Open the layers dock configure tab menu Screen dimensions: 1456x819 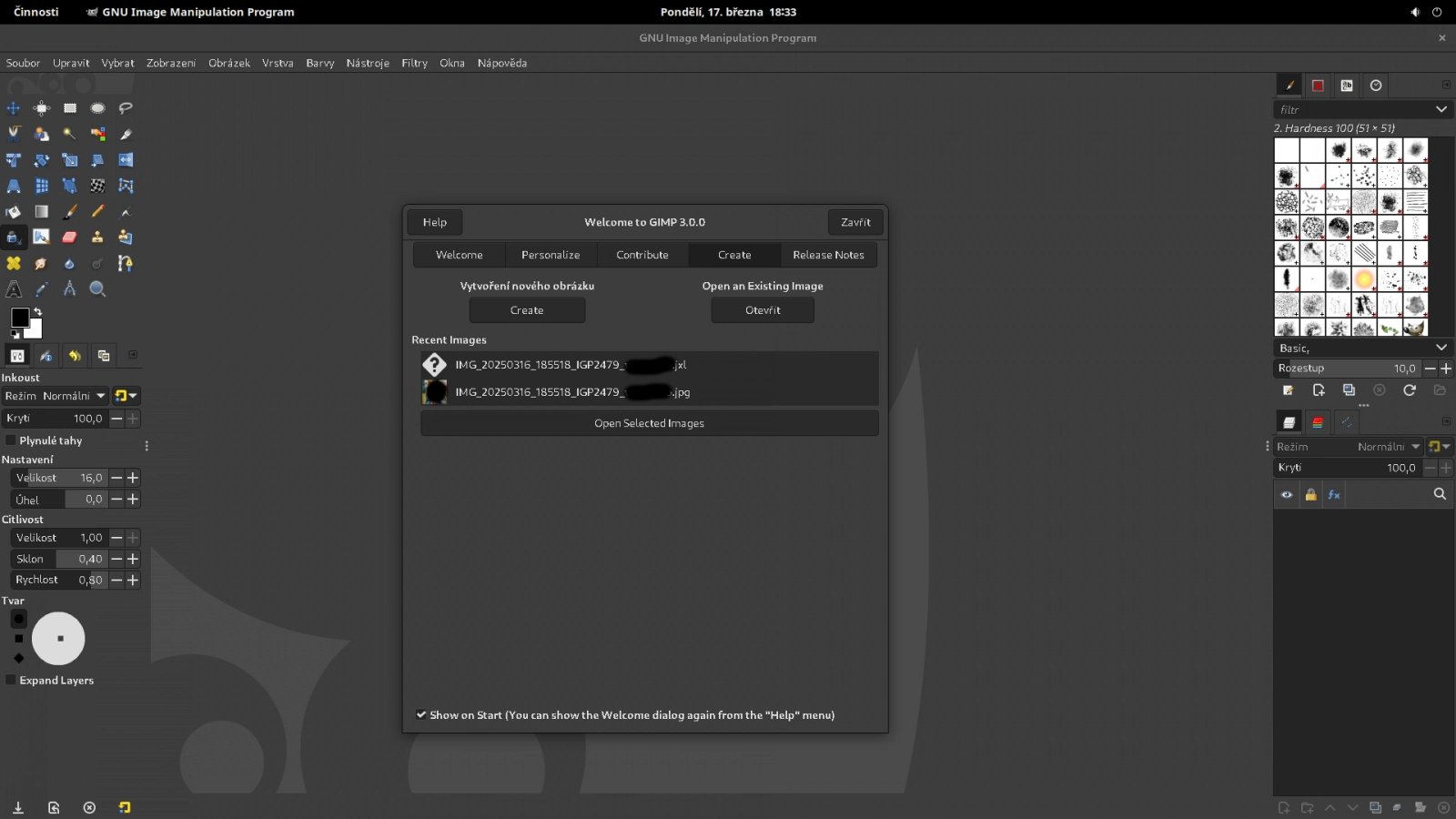tap(1446, 421)
